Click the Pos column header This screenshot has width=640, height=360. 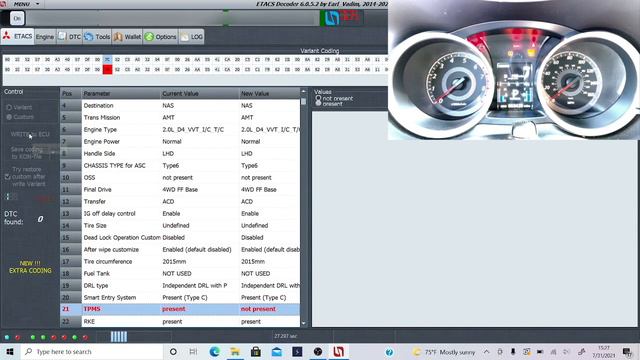pyautogui.click(x=71, y=93)
